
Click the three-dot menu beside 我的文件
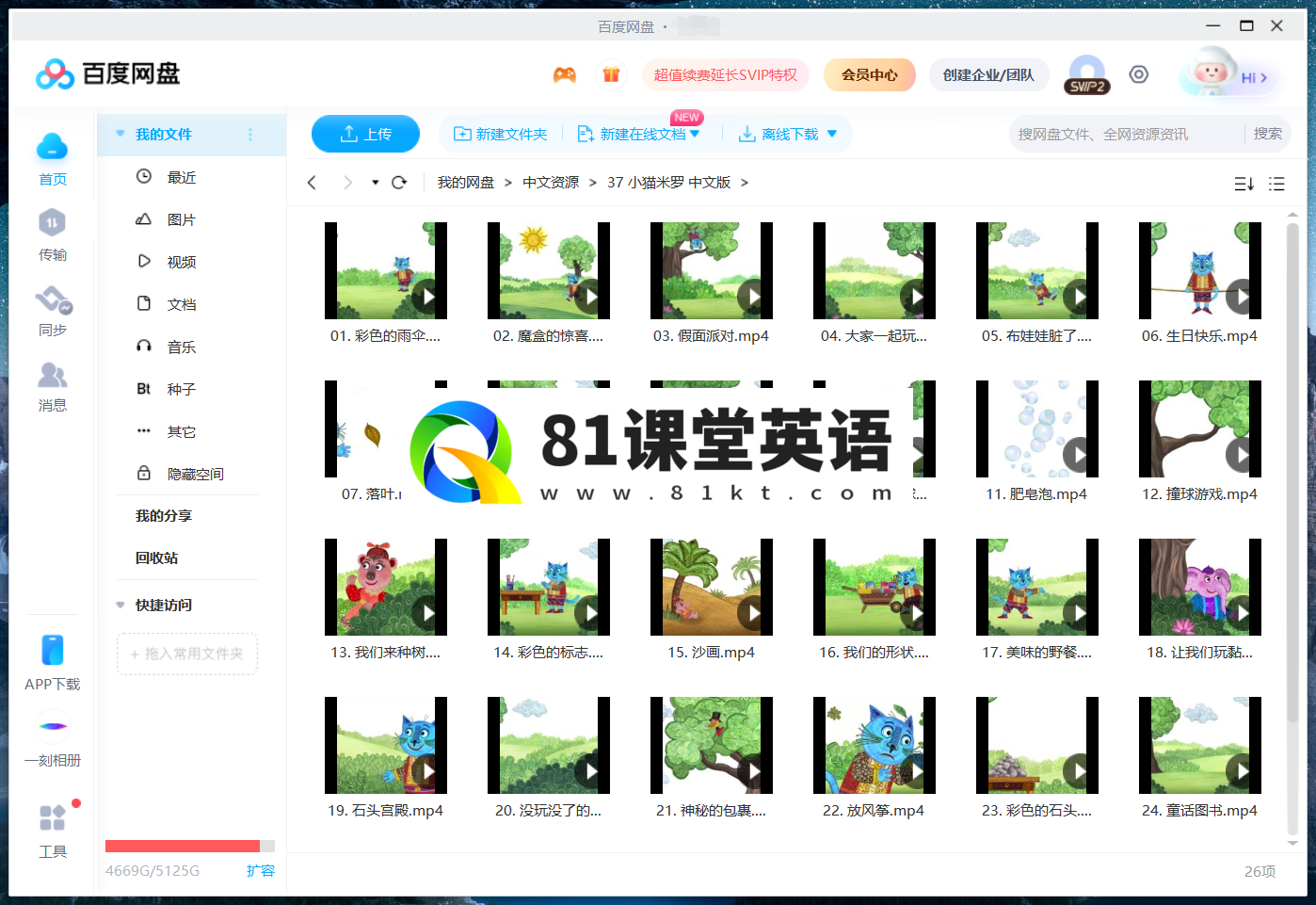pyautogui.click(x=250, y=135)
